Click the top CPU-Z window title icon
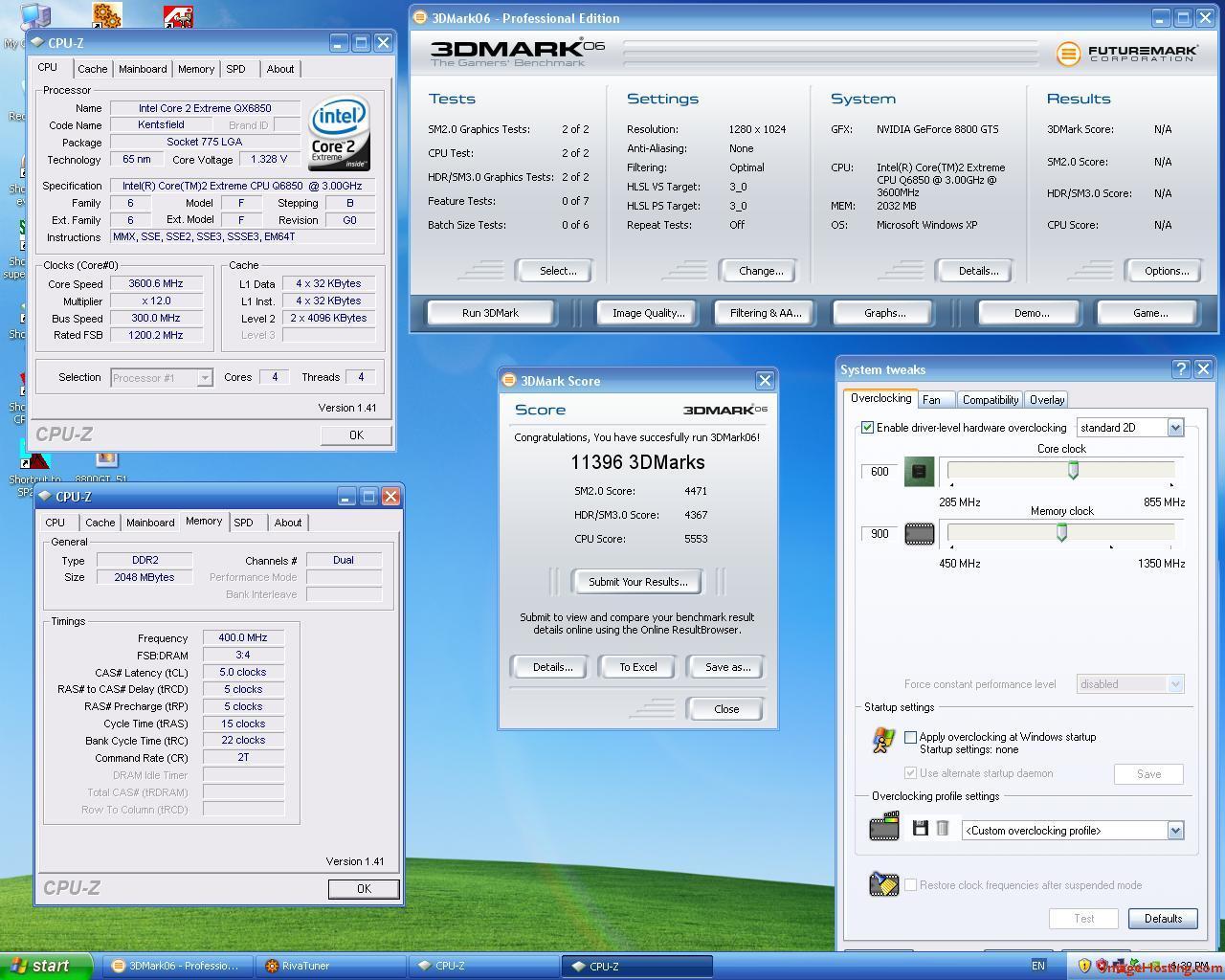This screenshot has width=1225, height=980. (37, 42)
